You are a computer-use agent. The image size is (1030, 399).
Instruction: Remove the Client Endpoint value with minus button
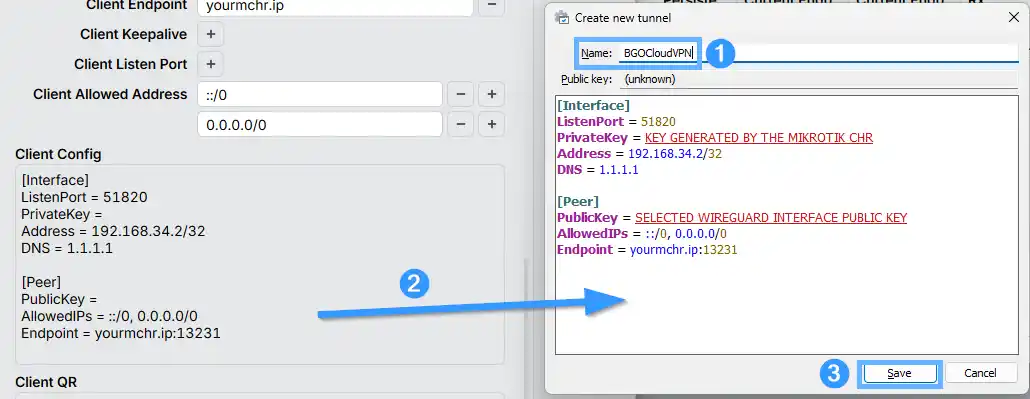point(491,8)
